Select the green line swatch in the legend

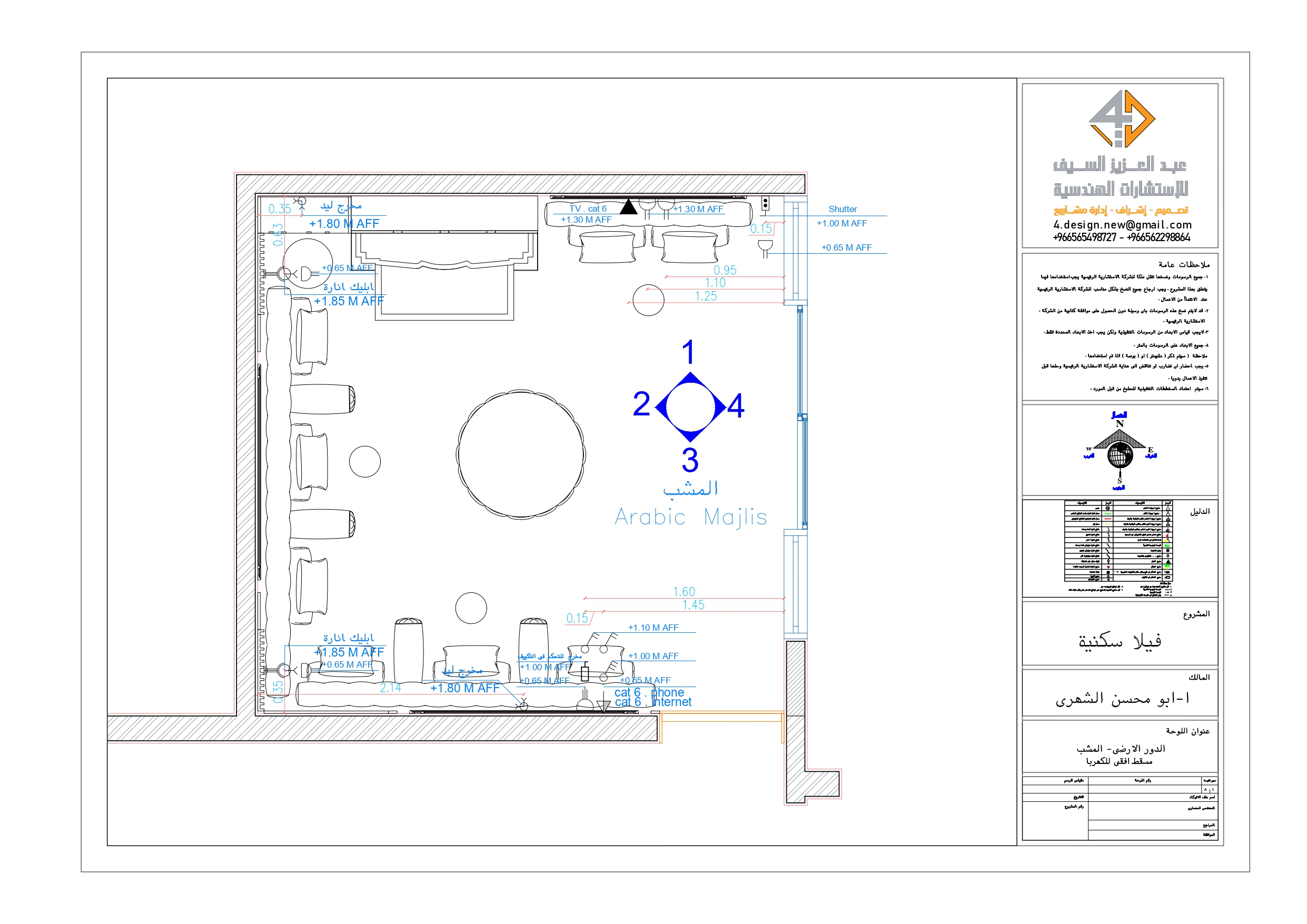click(x=1109, y=513)
